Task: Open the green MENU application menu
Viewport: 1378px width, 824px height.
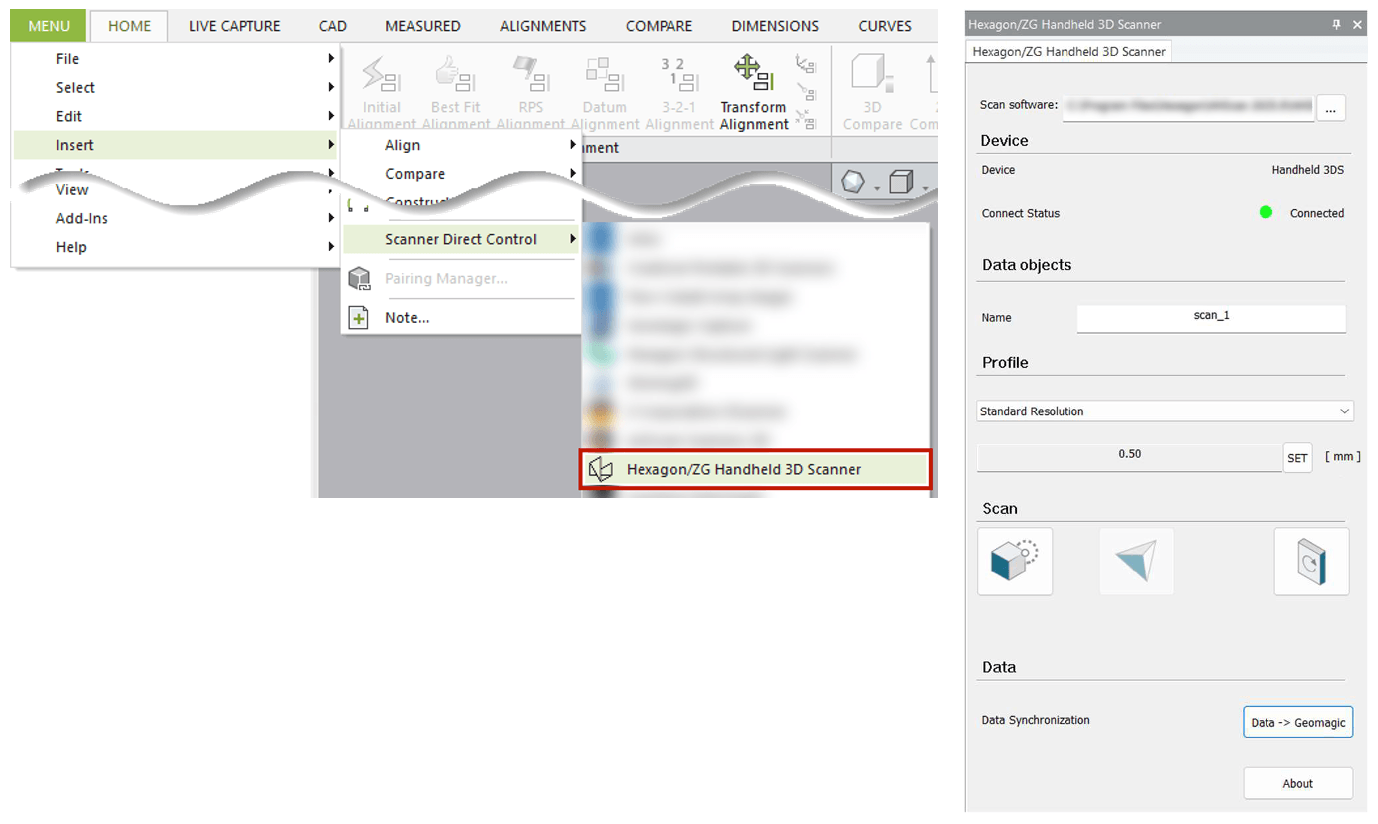Action: click(x=49, y=26)
